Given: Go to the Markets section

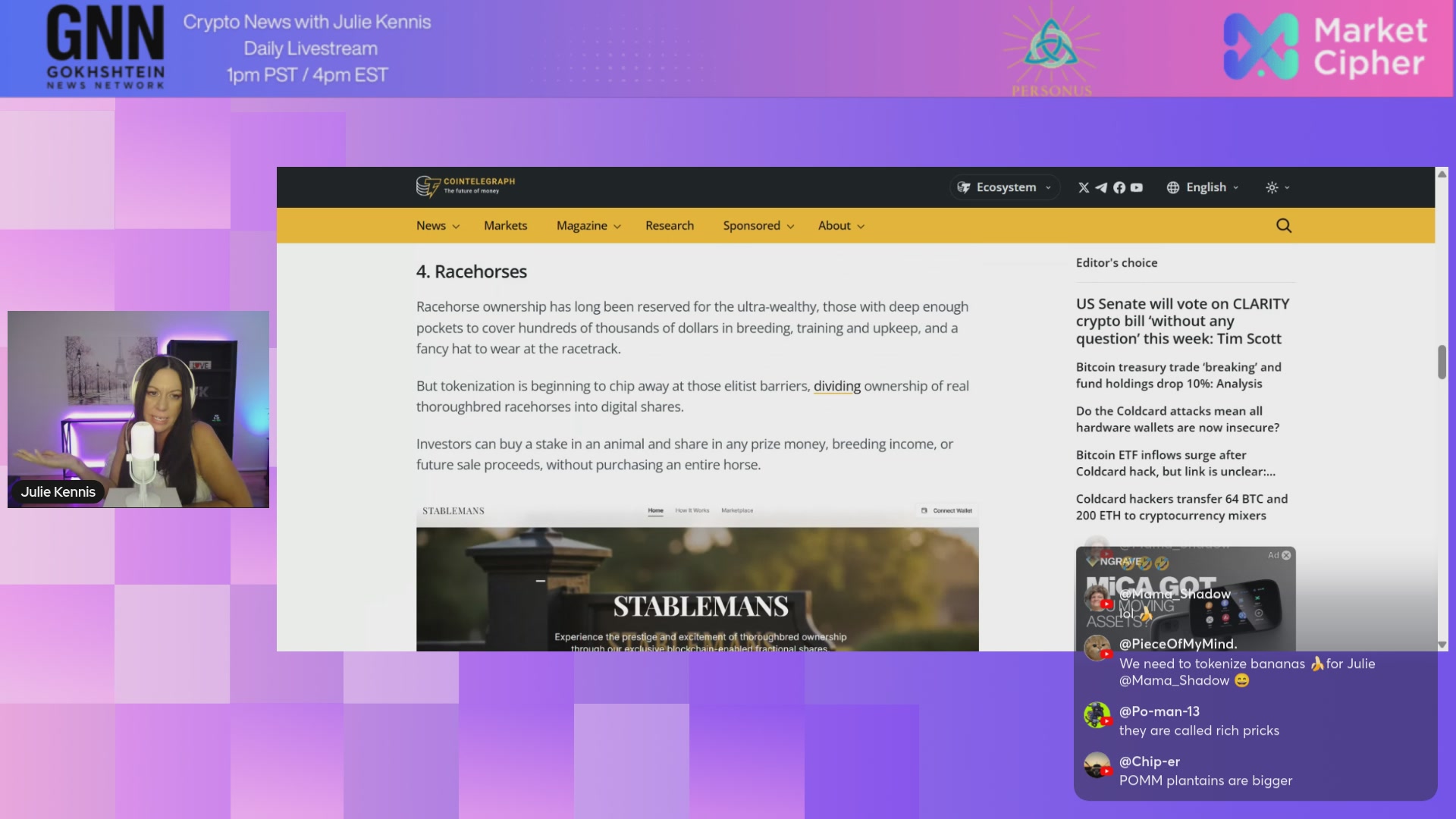Looking at the screenshot, I should click(505, 226).
